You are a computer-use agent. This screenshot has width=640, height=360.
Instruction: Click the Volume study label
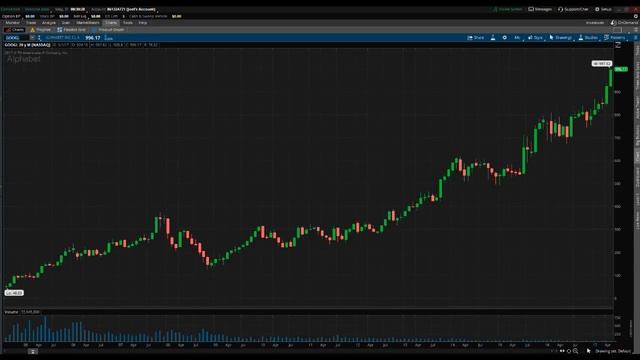11,312
